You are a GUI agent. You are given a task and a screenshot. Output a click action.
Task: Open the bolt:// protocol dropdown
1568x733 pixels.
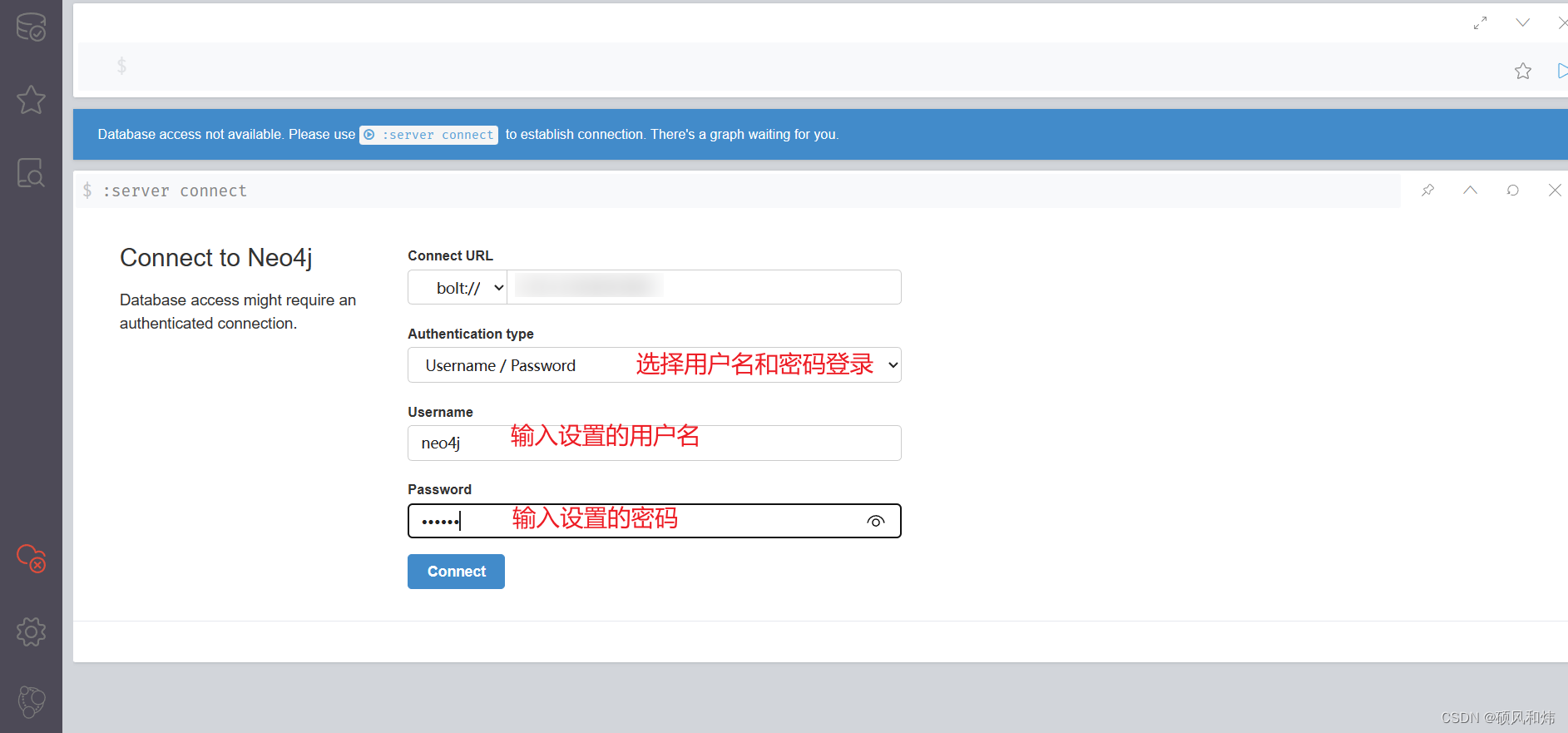pyautogui.click(x=458, y=288)
